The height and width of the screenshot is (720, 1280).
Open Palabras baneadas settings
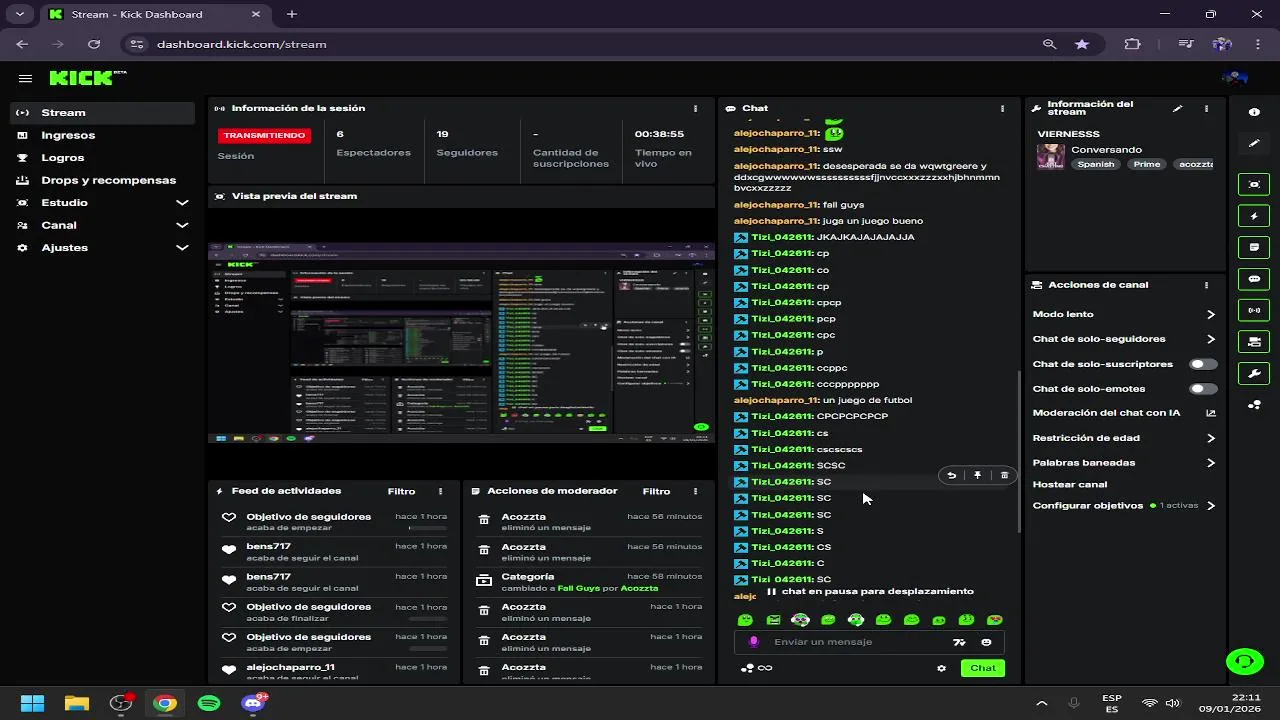[x=1124, y=463]
